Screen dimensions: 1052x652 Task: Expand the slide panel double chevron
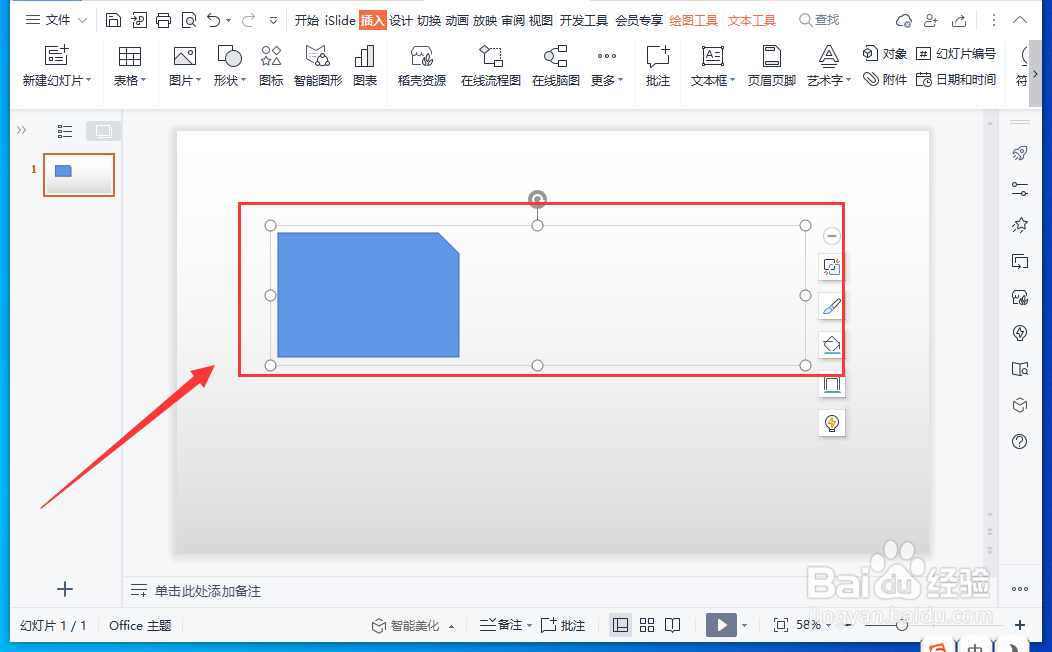tap(21, 130)
